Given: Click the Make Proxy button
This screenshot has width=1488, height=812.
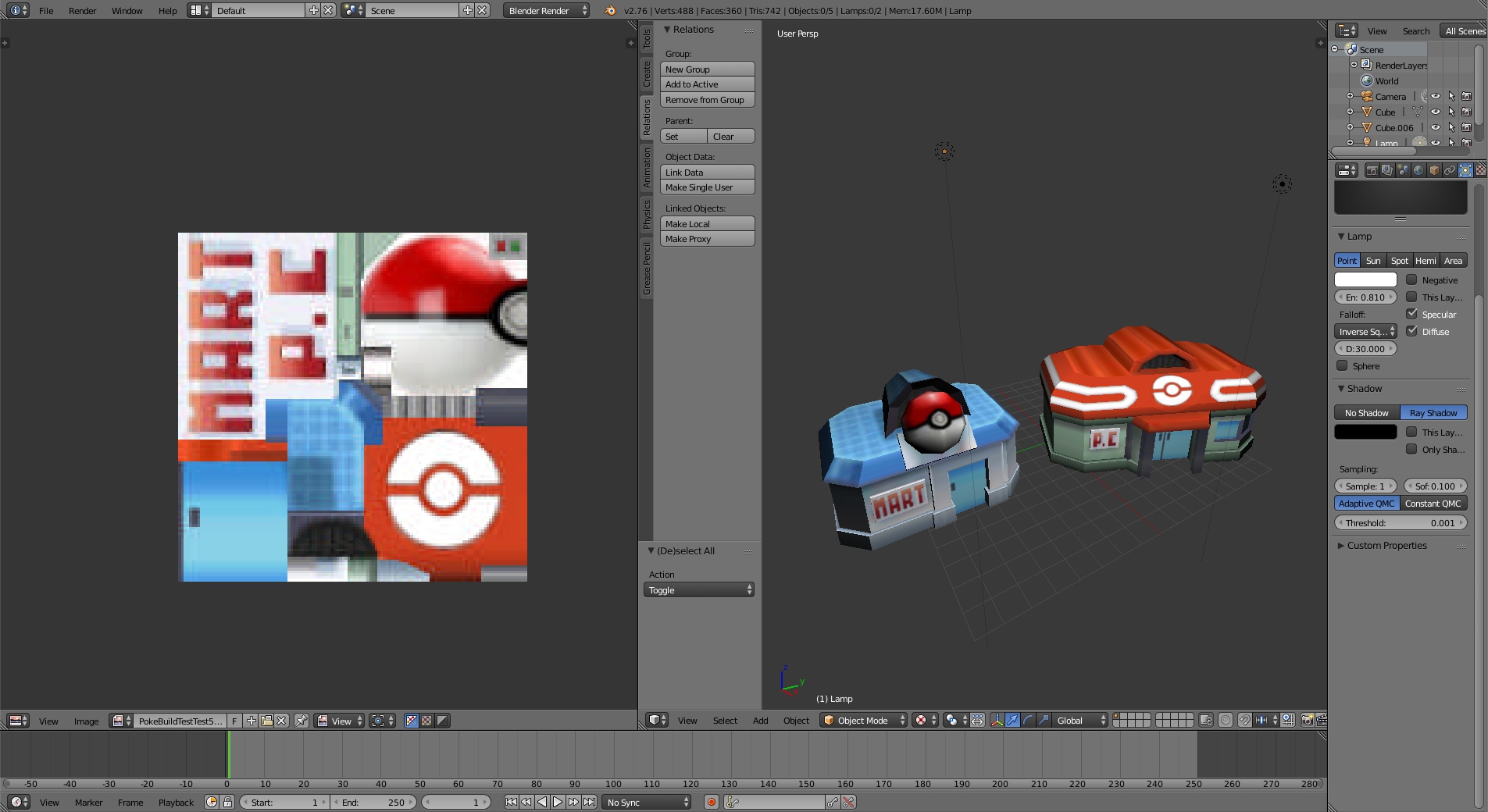Looking at the screenshot, I should (x=708, y=239).
